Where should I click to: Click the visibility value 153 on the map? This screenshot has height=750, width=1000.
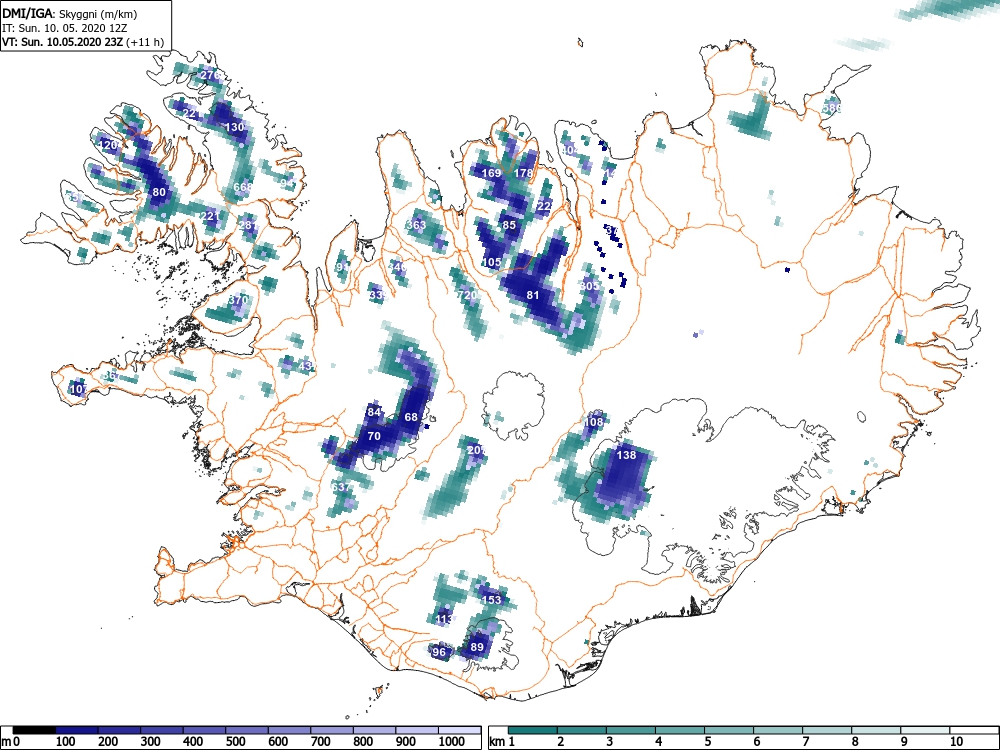(x=492, y=599)
